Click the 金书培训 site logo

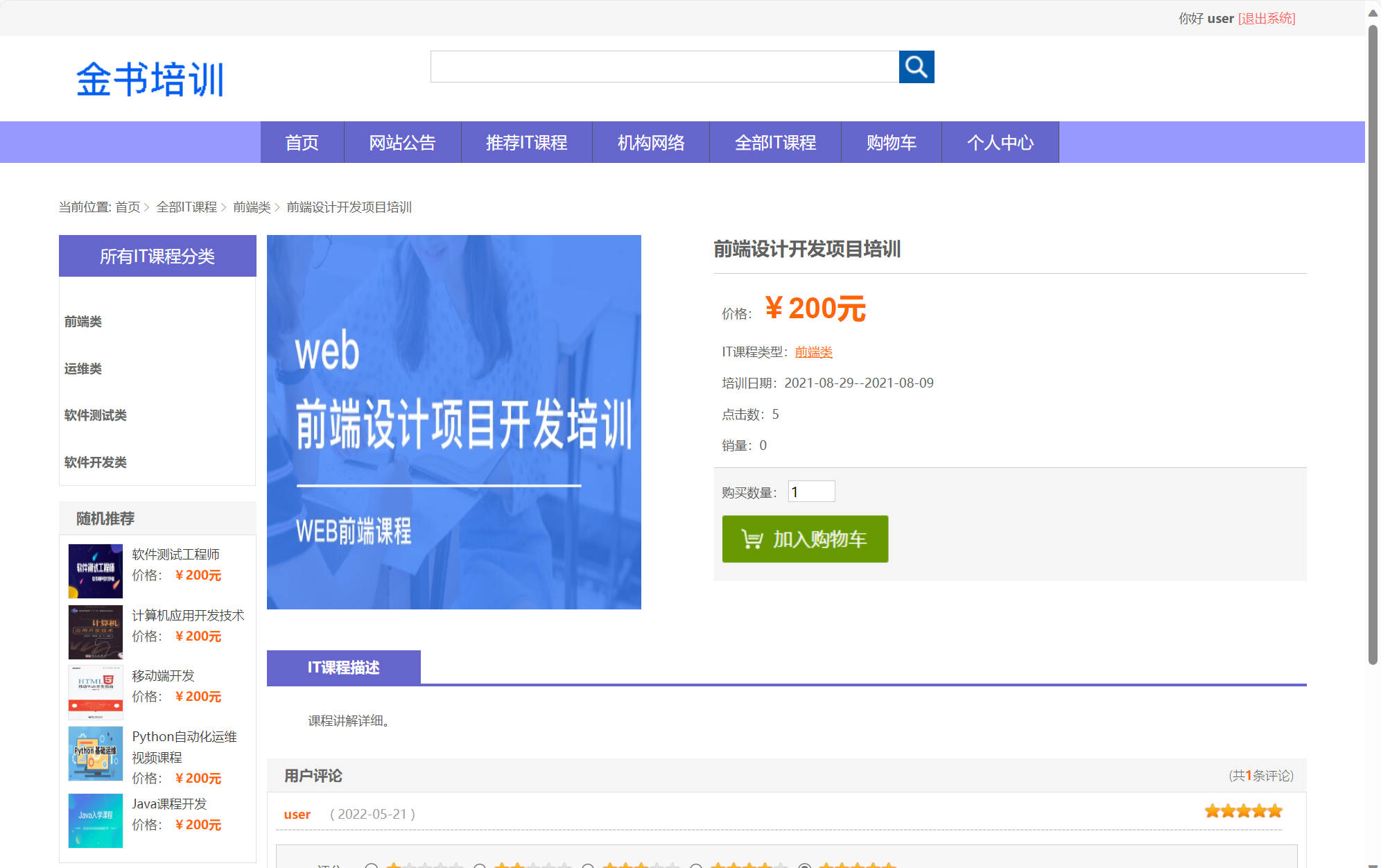point(150,78)
